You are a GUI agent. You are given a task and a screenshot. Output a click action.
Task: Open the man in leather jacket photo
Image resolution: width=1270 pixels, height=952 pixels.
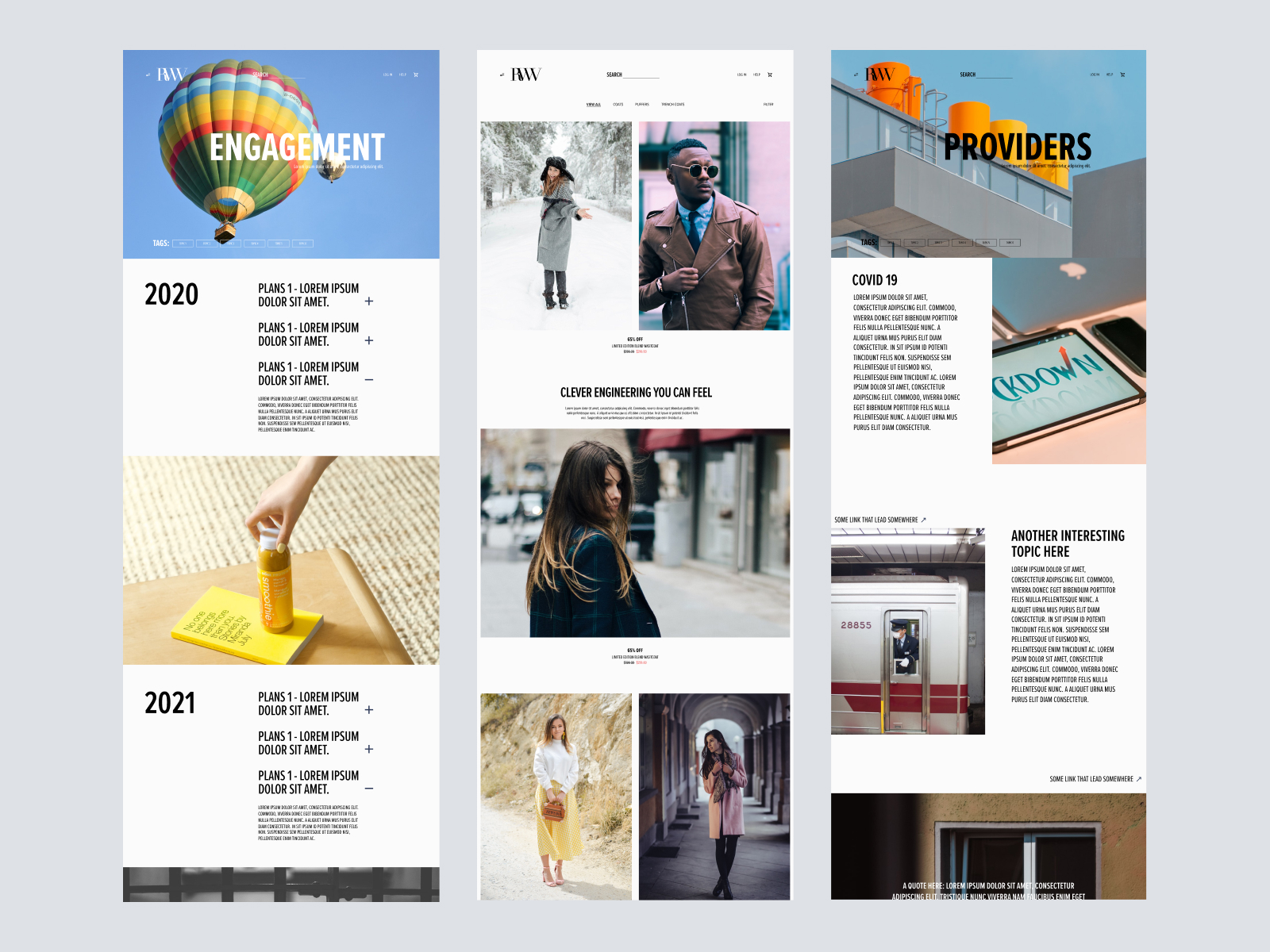tap(714, 225)
